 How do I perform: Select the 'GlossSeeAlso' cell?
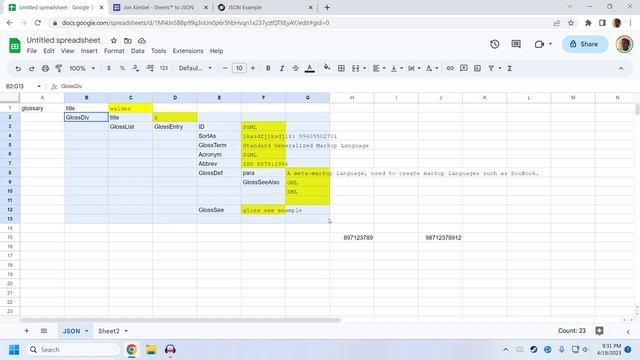[x=263, y=182]
